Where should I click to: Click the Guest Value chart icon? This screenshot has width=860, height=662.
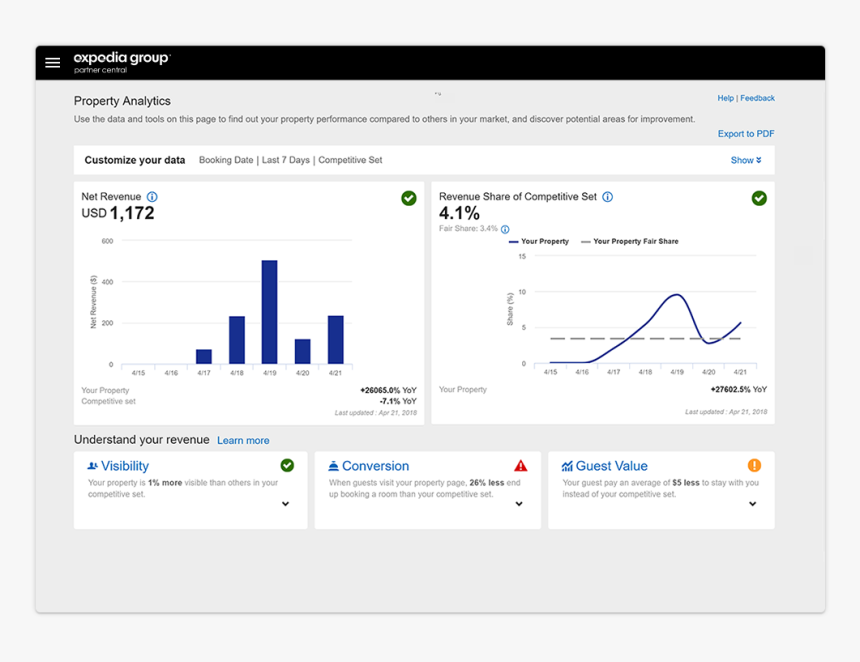[x=567, y=466]
